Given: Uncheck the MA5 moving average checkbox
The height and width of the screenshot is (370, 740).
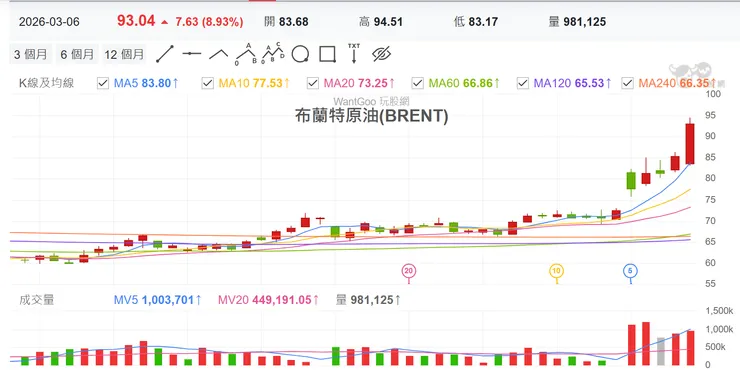Looking at the screenshot, I should [103, 84].
